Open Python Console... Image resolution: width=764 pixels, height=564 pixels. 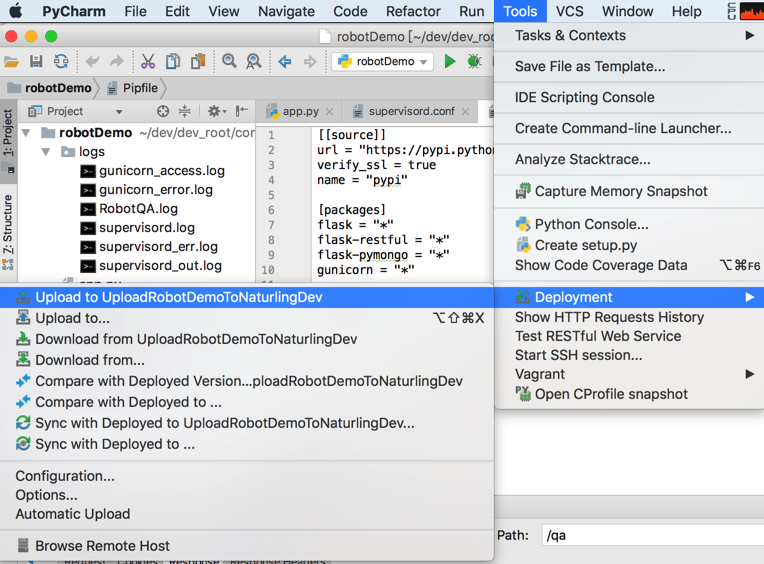point(629,224)
